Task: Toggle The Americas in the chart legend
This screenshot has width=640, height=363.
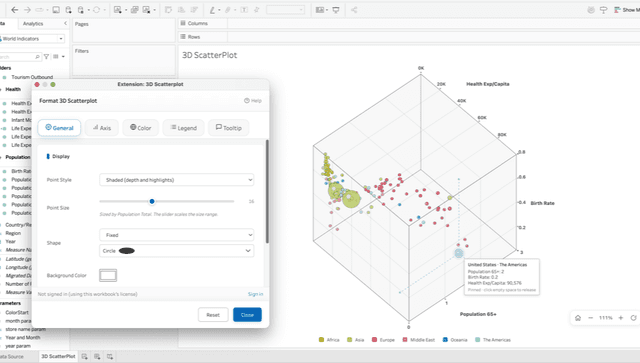Action: [x=493, y=340]
